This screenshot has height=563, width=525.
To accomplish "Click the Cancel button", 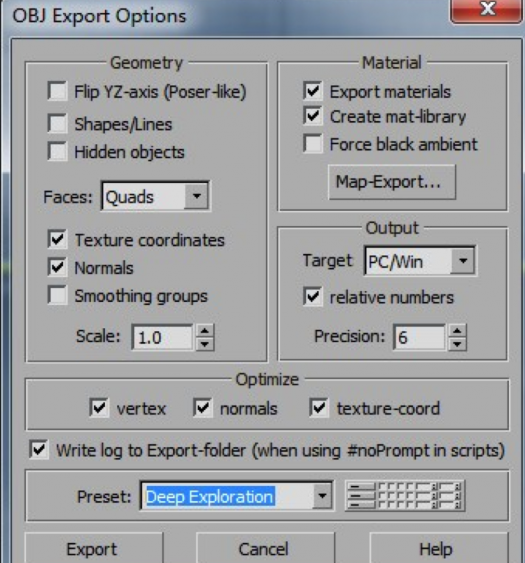I will (265, 548).
